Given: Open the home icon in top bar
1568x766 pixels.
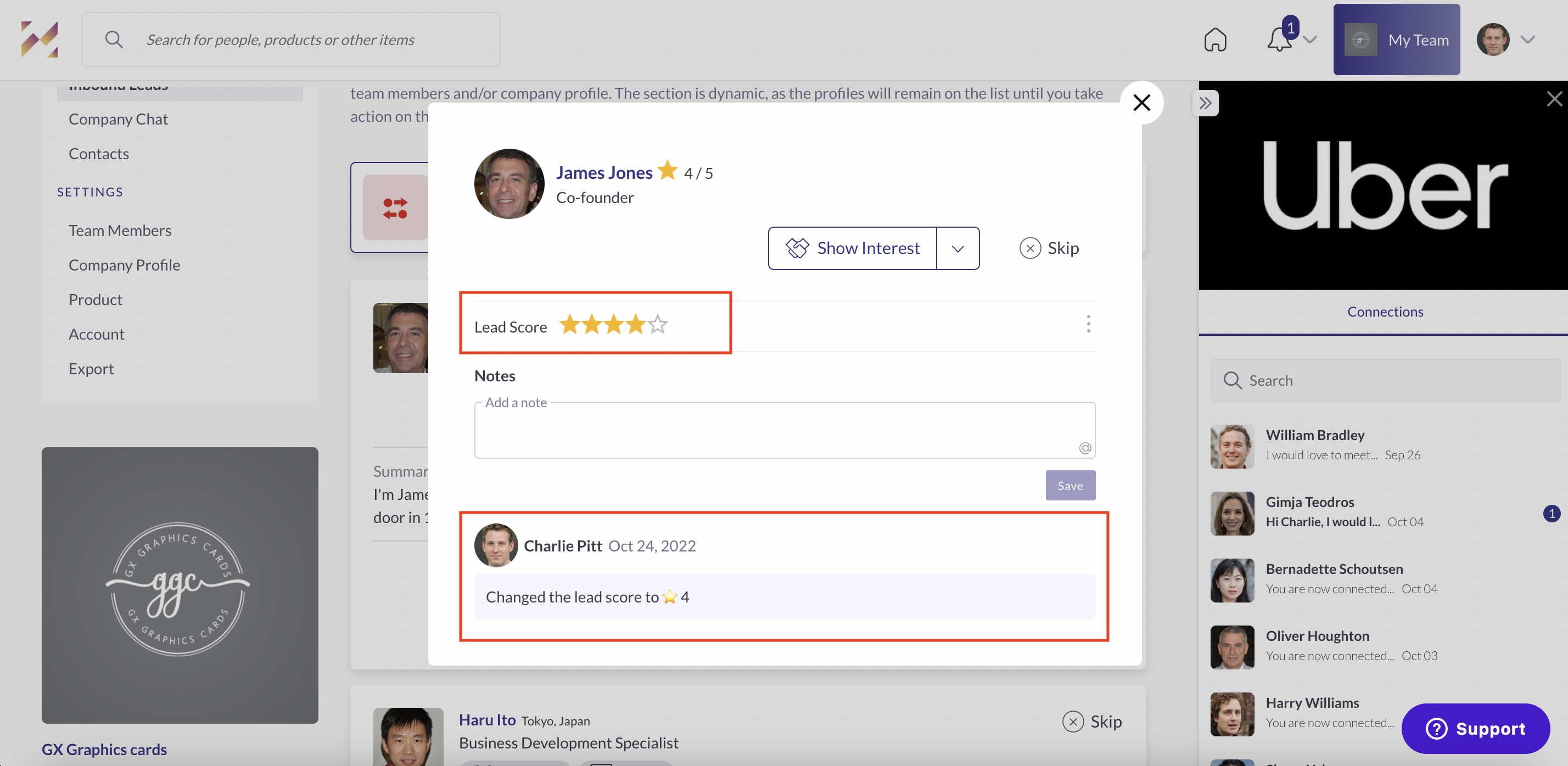Looking at the screenshot, I should pyautogui.click(x=1215, y=40).
